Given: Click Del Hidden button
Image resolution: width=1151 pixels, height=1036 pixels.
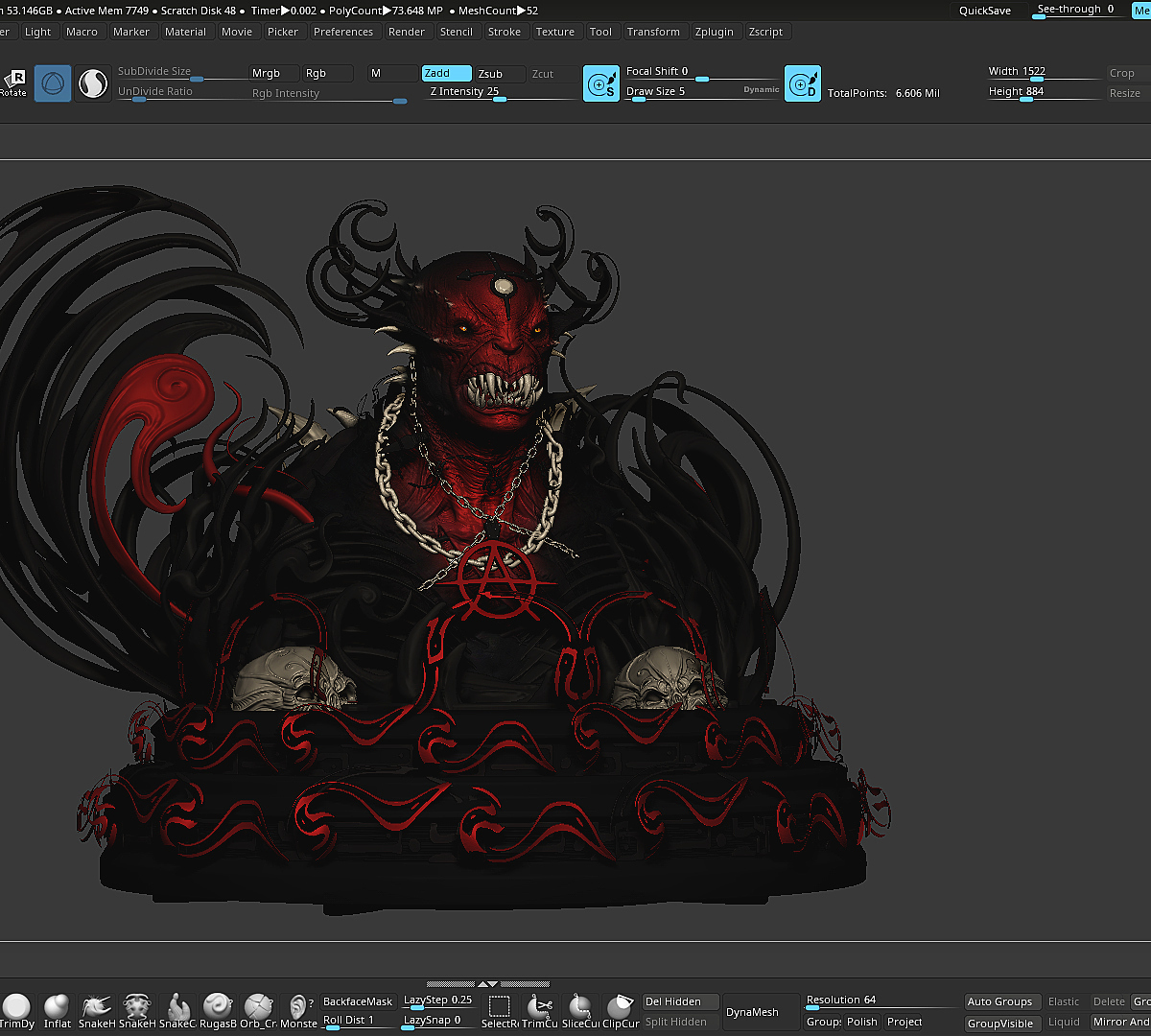Looking at the screenshot, I should click(x=680, y=1001).
